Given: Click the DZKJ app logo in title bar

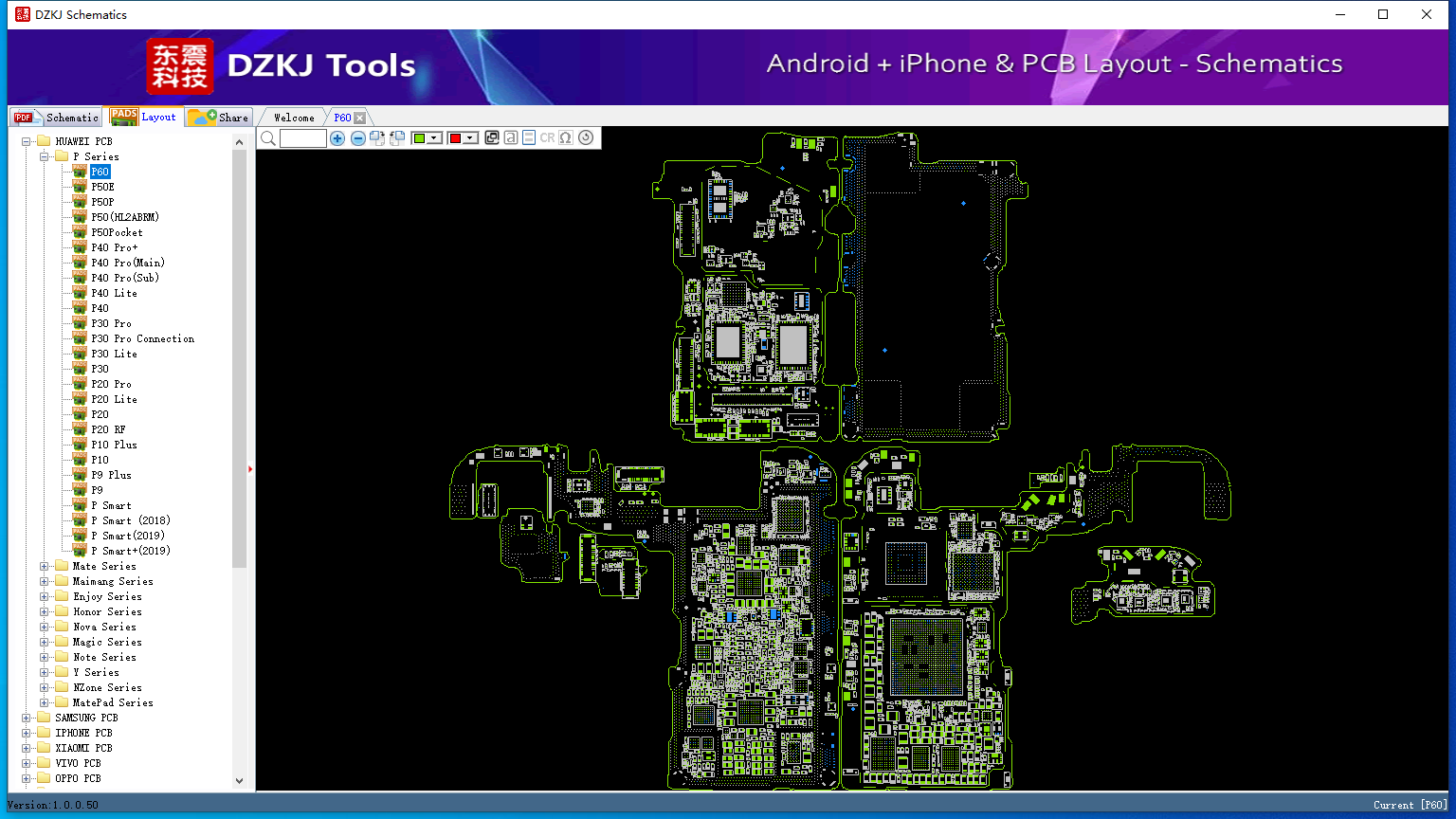Looking at the screenshot, I should tap(23, 14).
